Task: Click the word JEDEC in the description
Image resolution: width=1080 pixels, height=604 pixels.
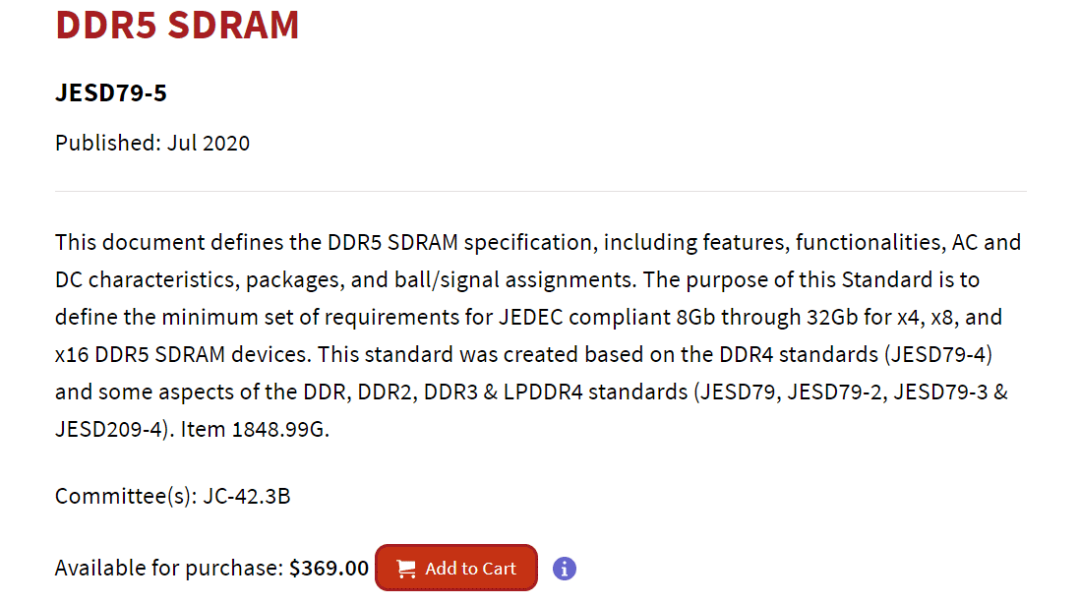Action: pyautogui.click(x=530, y=317)
